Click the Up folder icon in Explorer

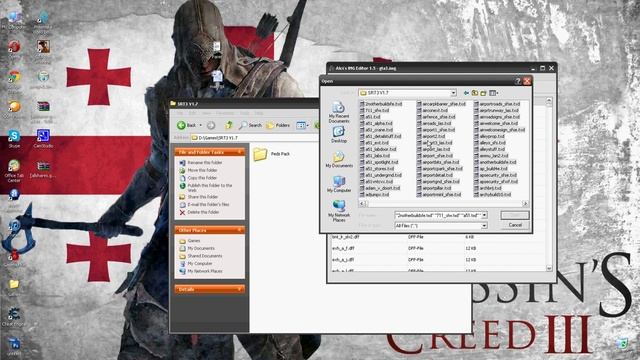point(229,125)
